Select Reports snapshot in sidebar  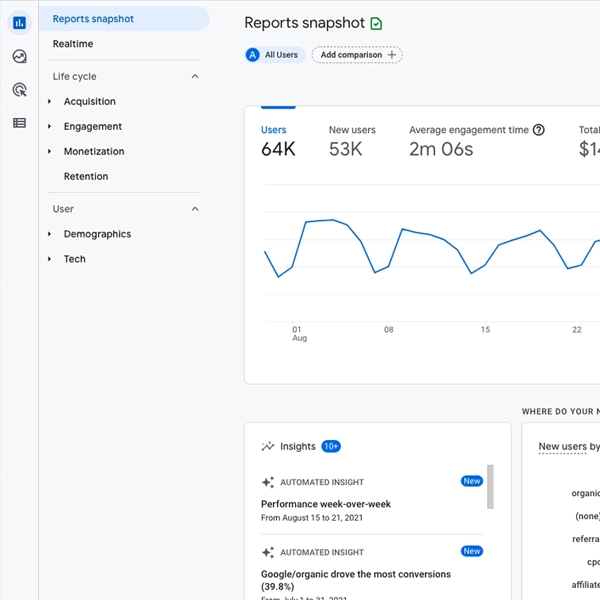point(93,19)
